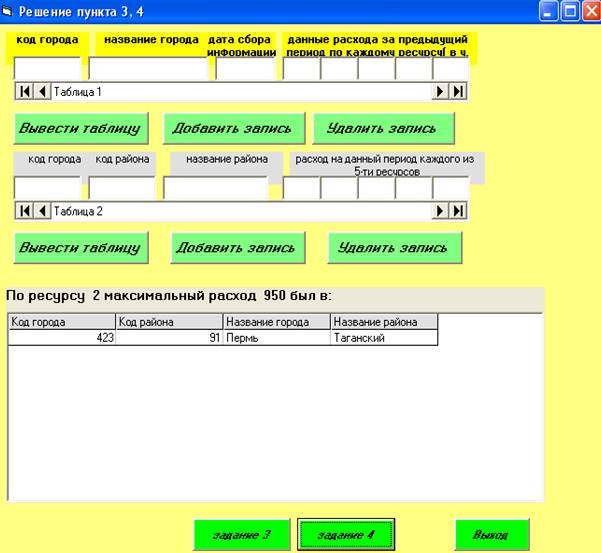Image resolution: width=601 pixels, height=553 pixels.
Task: Select Код района column header in grid
Action: pyautogui.click(x=169, y=322)
